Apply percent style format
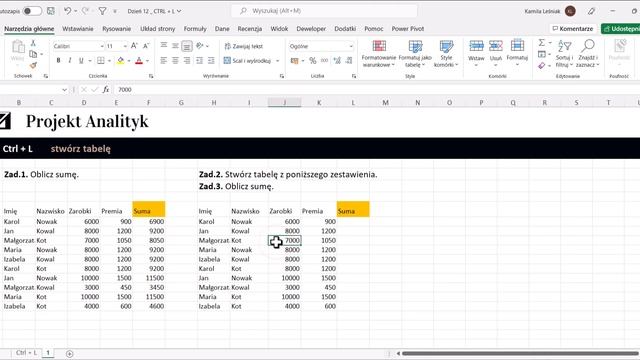This screenshot has width=640, height=360. click(x=313, y=60)
